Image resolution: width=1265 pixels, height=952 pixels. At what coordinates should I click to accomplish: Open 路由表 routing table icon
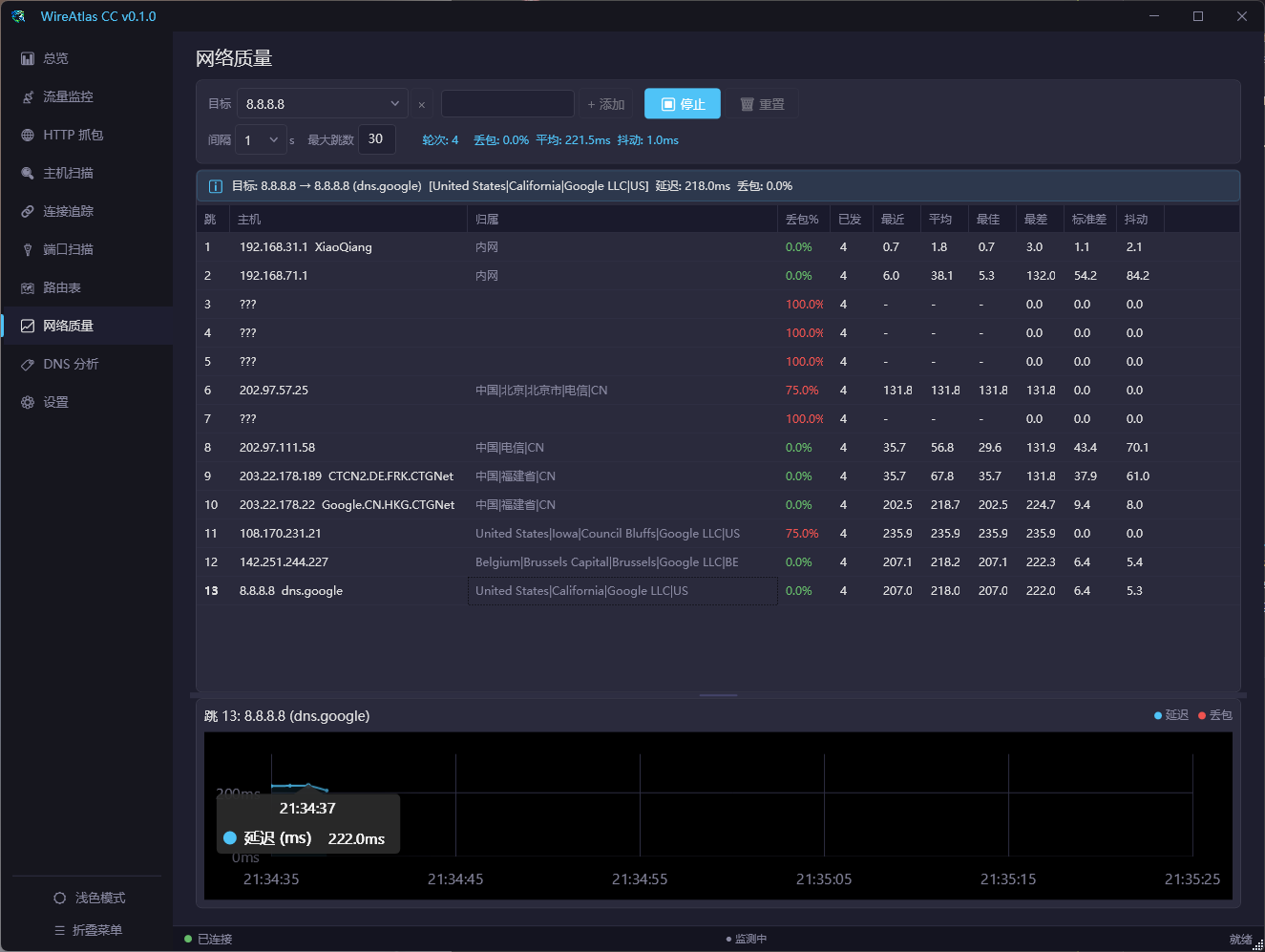[28, 287]
